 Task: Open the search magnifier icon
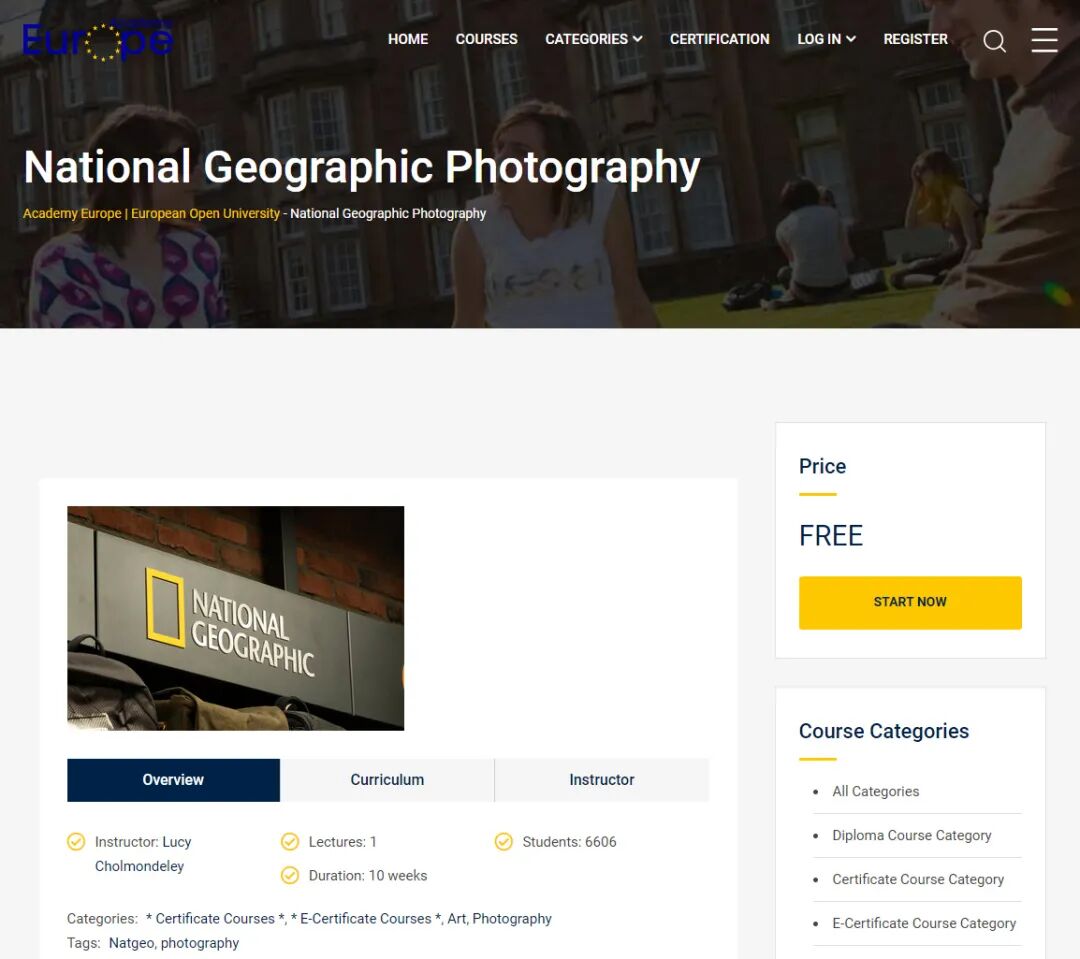coord(994,41)
